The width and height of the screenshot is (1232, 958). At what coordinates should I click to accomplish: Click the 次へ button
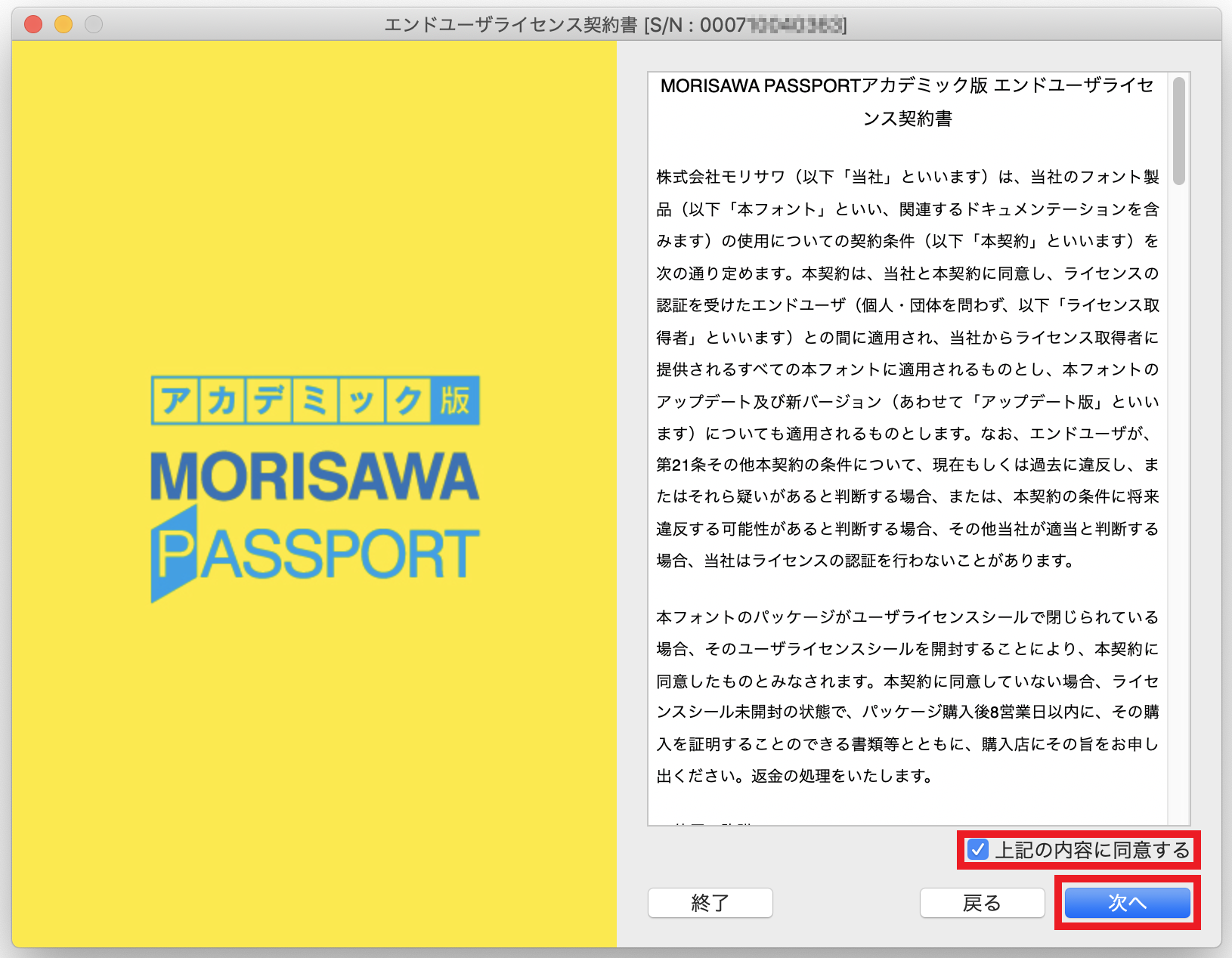point(1127,903)
